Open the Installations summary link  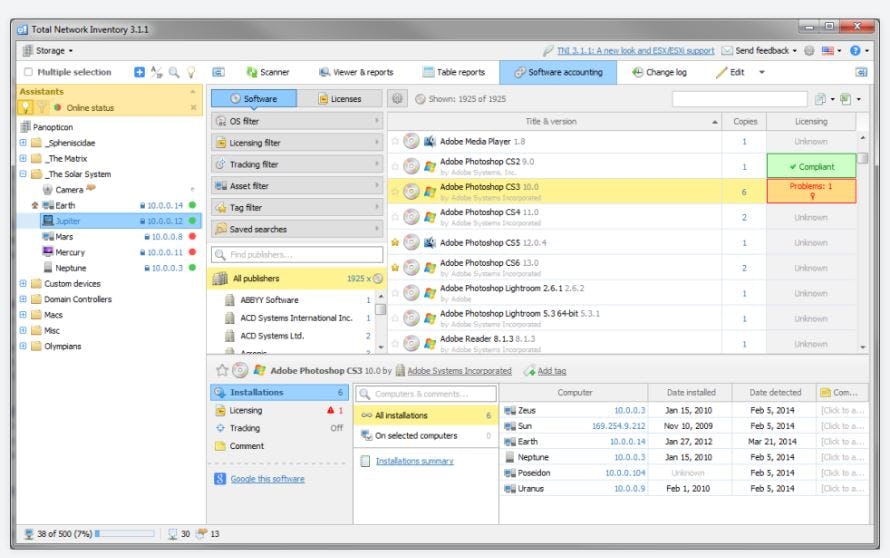click(x=414, y=461)
